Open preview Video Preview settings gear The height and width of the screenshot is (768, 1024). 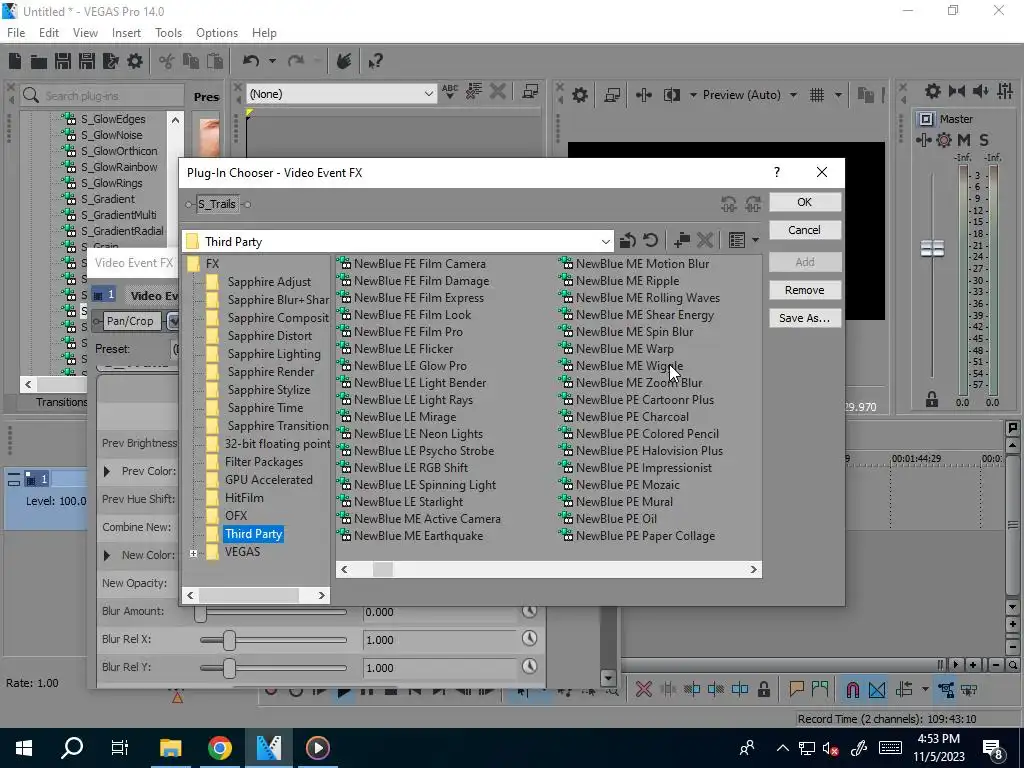tap(580, 95)
